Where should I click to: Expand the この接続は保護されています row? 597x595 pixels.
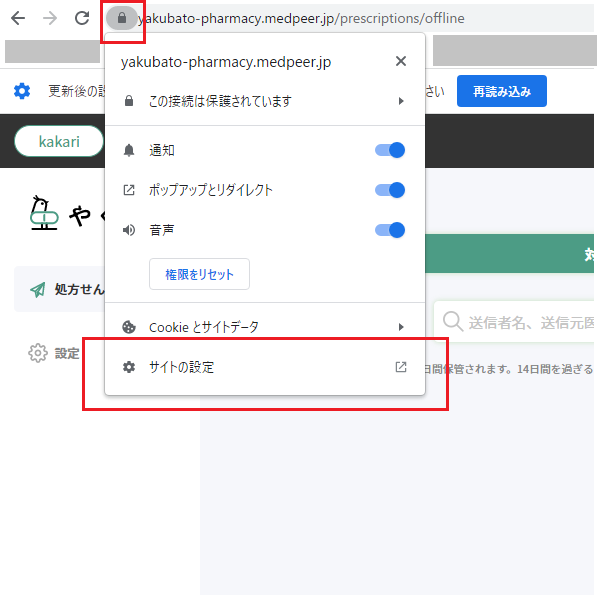265,101
